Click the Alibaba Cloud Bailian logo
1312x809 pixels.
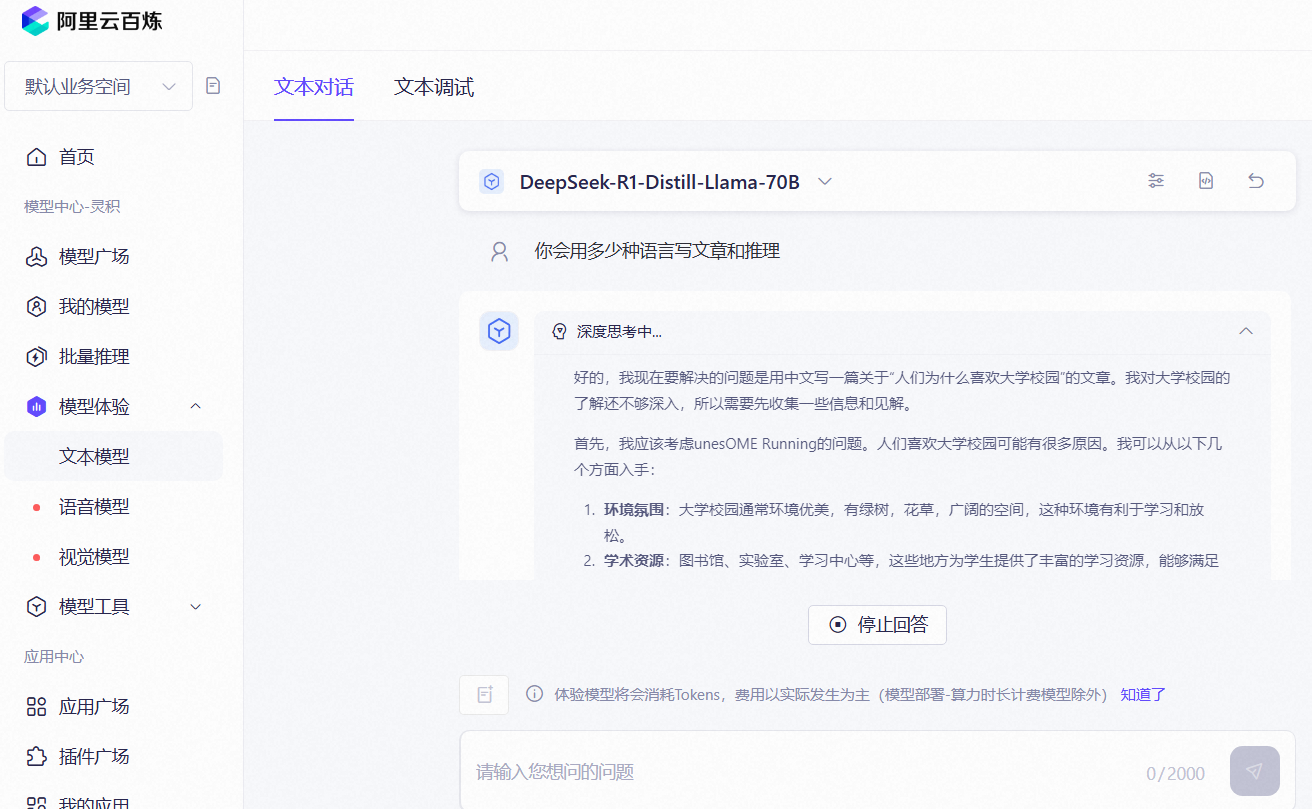pos(91,21)
